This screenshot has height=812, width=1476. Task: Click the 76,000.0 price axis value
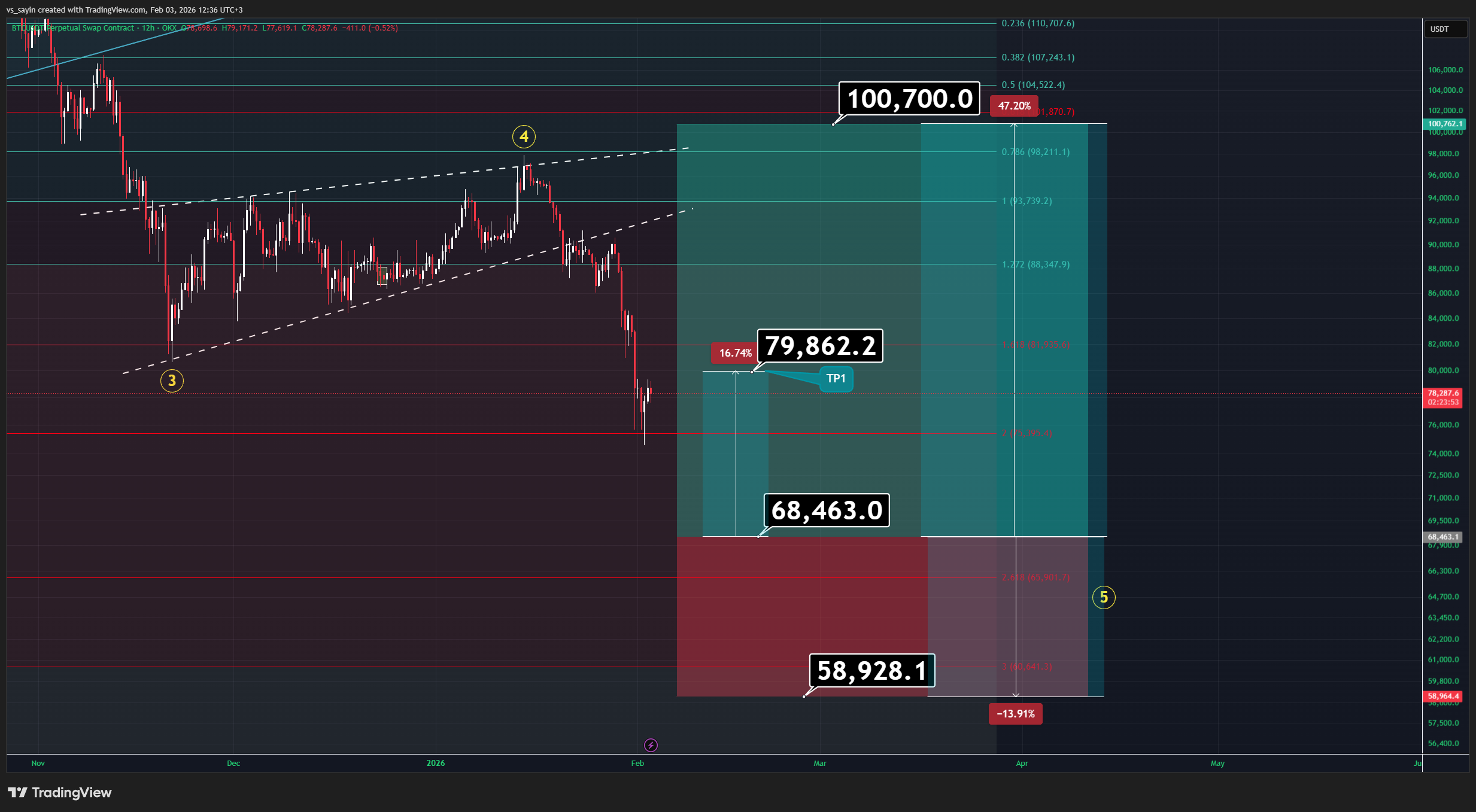click(x=1444, y=425)
